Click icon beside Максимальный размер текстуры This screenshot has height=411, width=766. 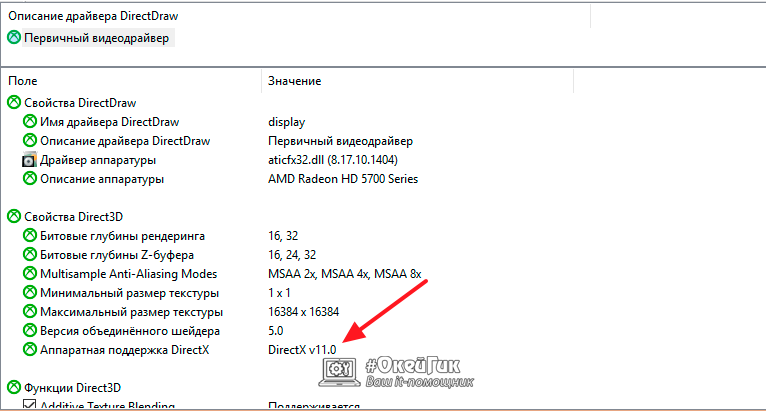pyautogui.click(x=30, y=311)
